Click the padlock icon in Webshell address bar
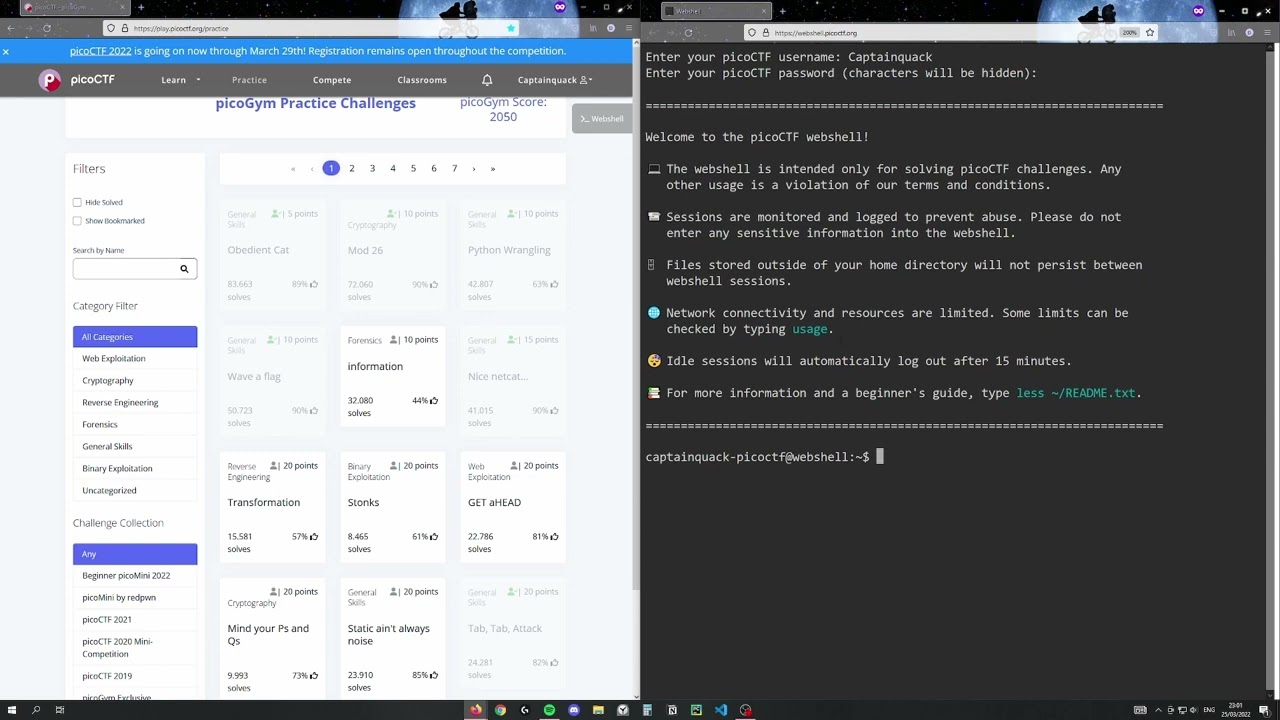1280x720 pixels. pyautogui.click(x=766, y=33)
